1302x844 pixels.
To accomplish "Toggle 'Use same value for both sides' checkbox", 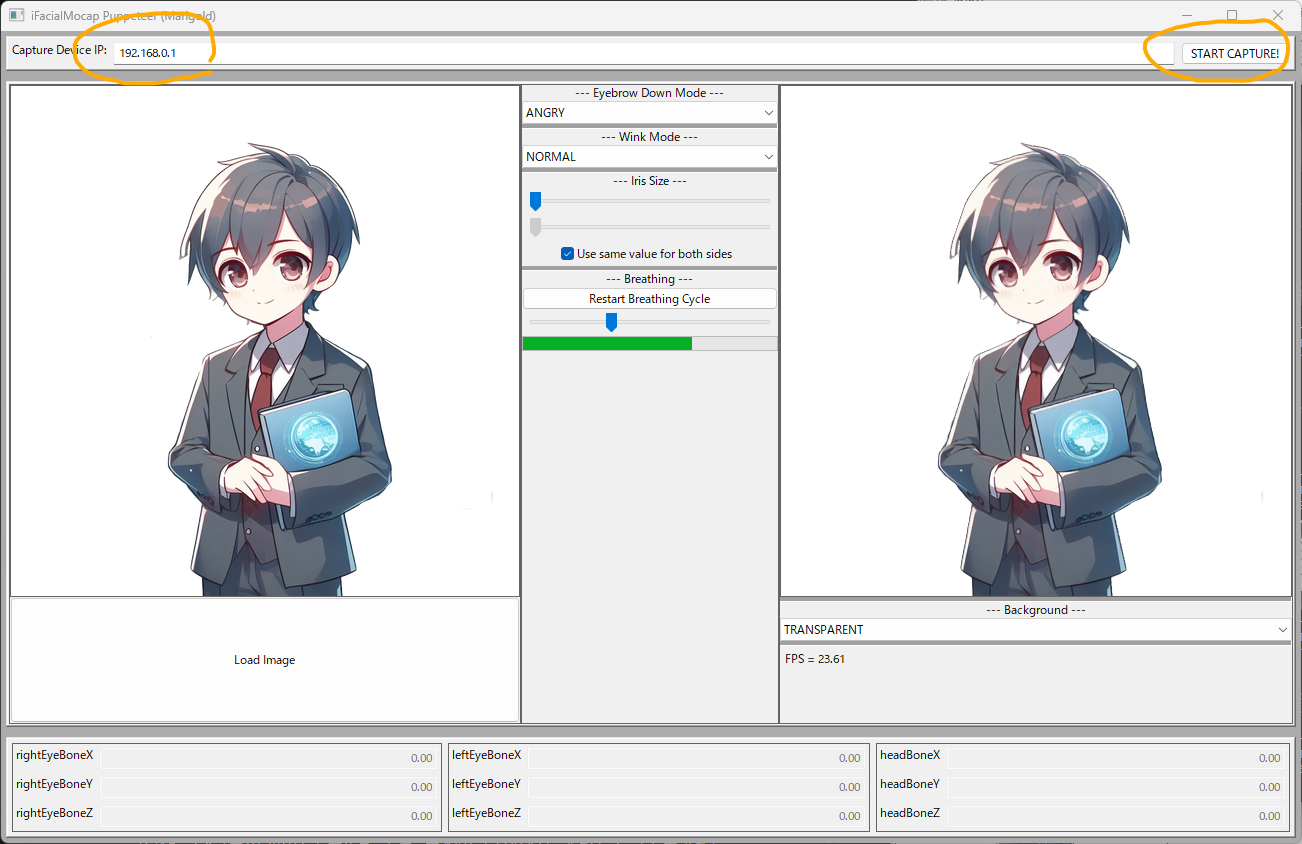I will [568, 253].
